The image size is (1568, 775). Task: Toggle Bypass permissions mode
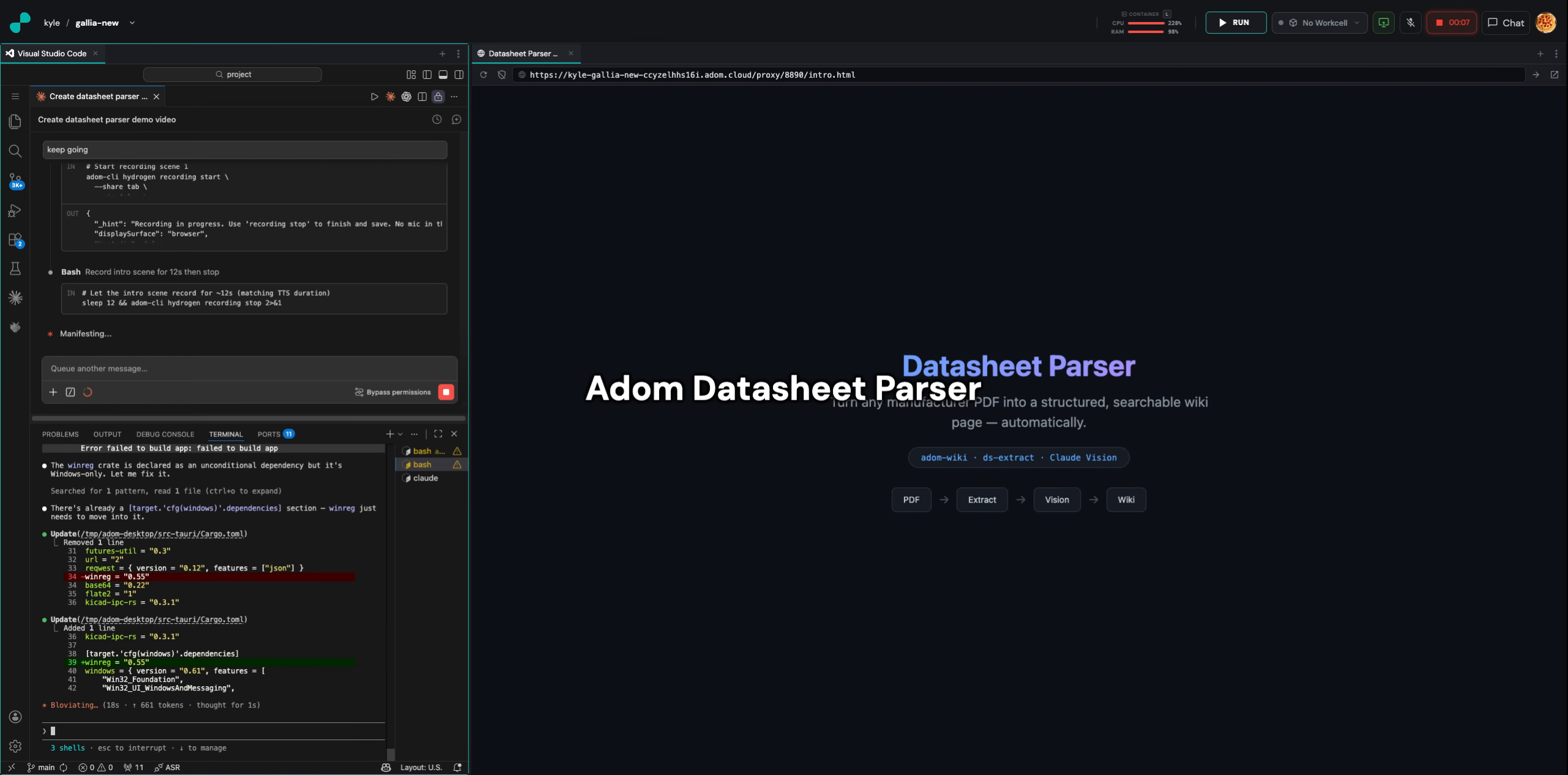pos(393,392)
